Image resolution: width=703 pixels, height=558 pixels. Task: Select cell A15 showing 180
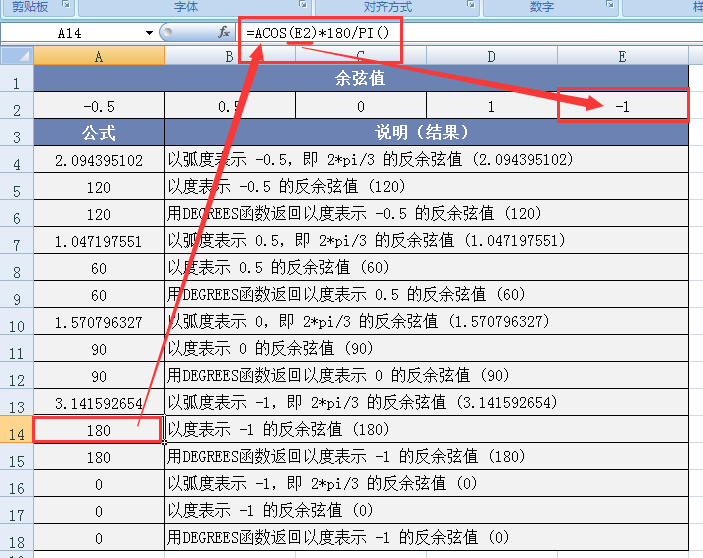(x=99, y=456)
